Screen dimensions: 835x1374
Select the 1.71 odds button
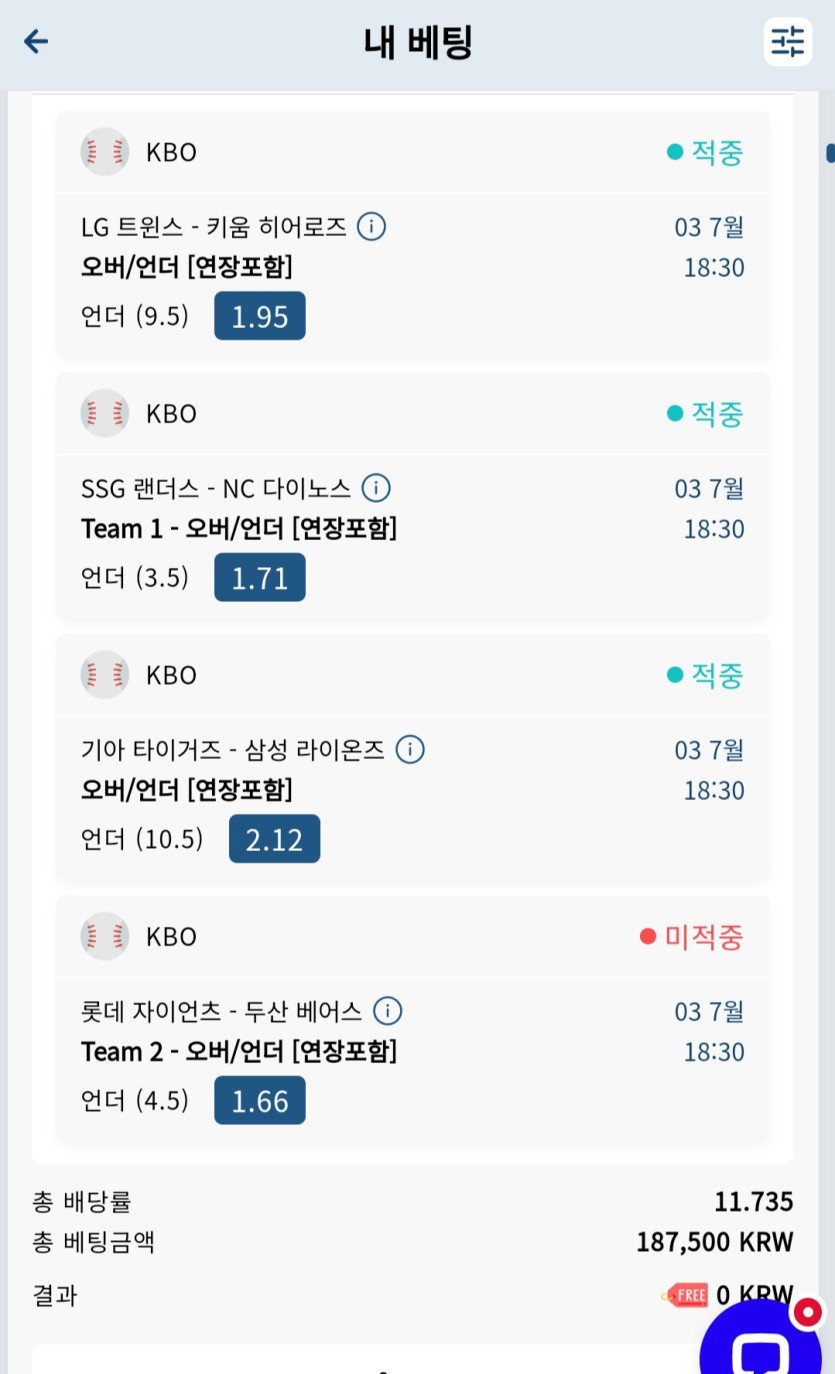click(260, 578)
